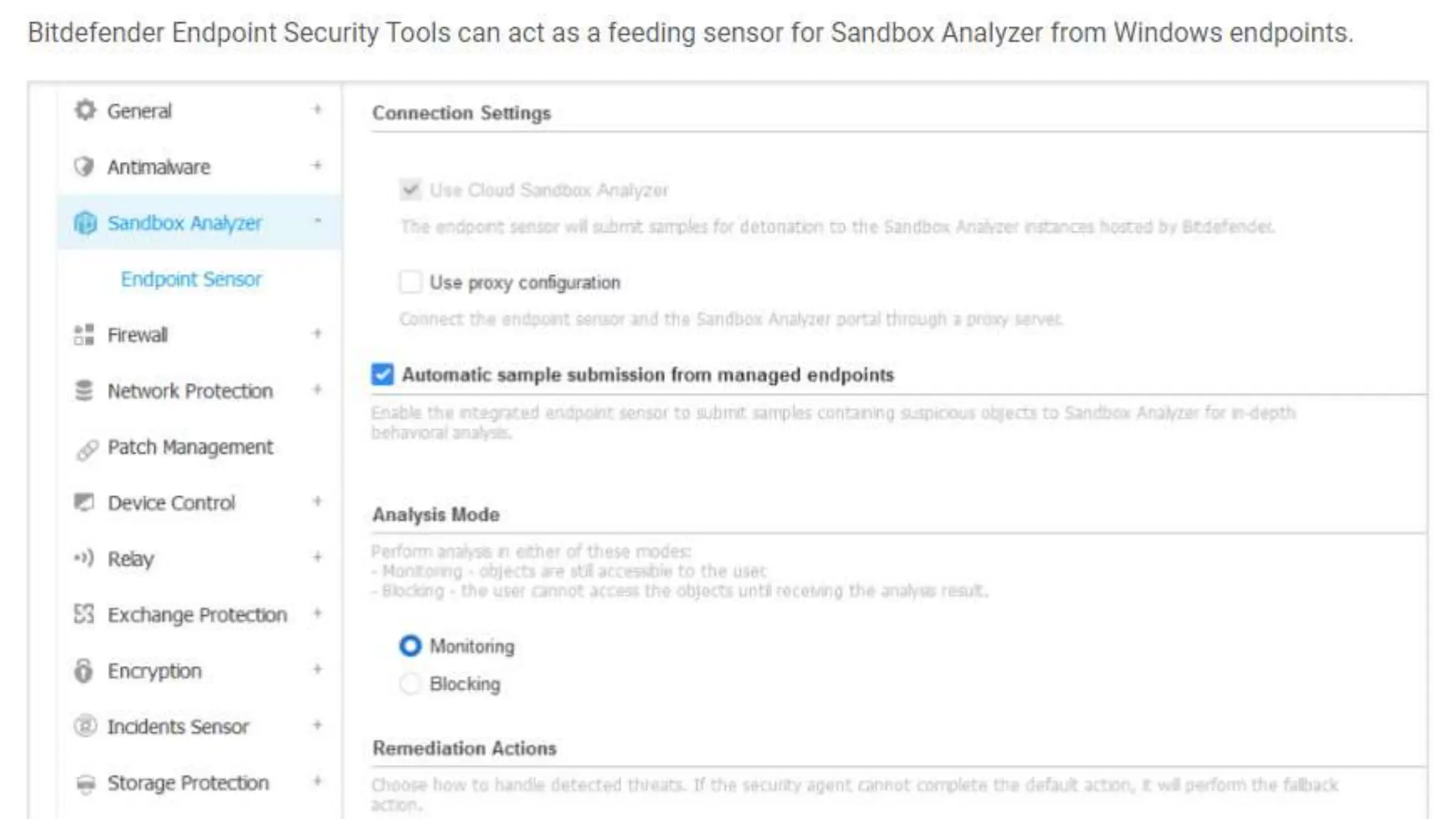Select the Monitoring radio button
Screen dimensions: 1456x819
point(410,646)
